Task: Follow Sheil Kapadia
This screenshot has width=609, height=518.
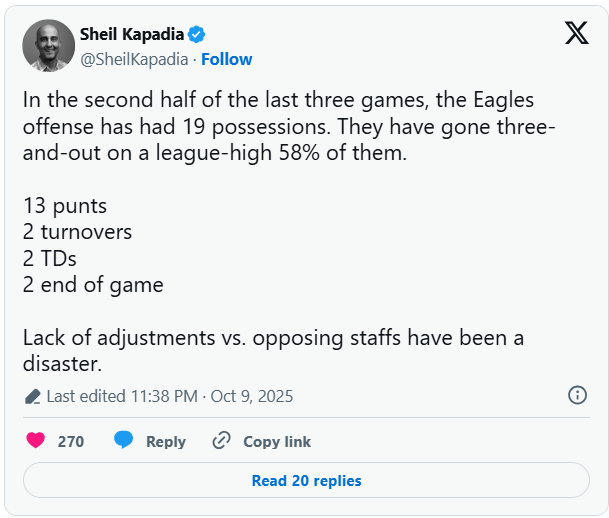Action: pyautogui.click(x=227, y=59)
